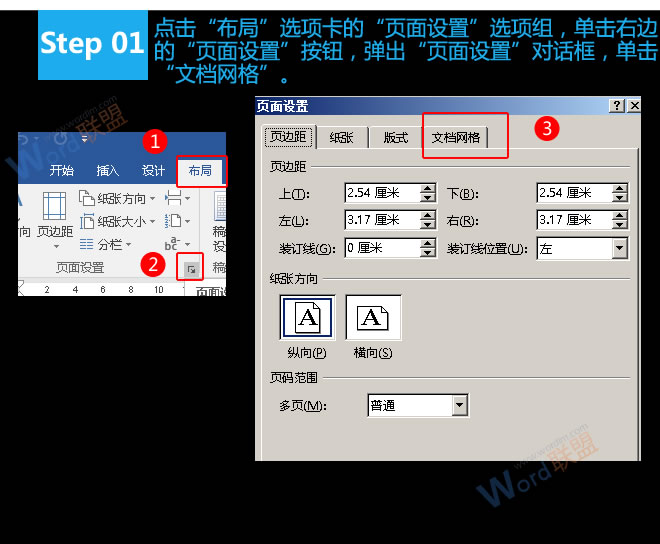
Task: Open the 装订线位置 gutter position dropdown
Action: pyautogui.click(x=620, y=248)
